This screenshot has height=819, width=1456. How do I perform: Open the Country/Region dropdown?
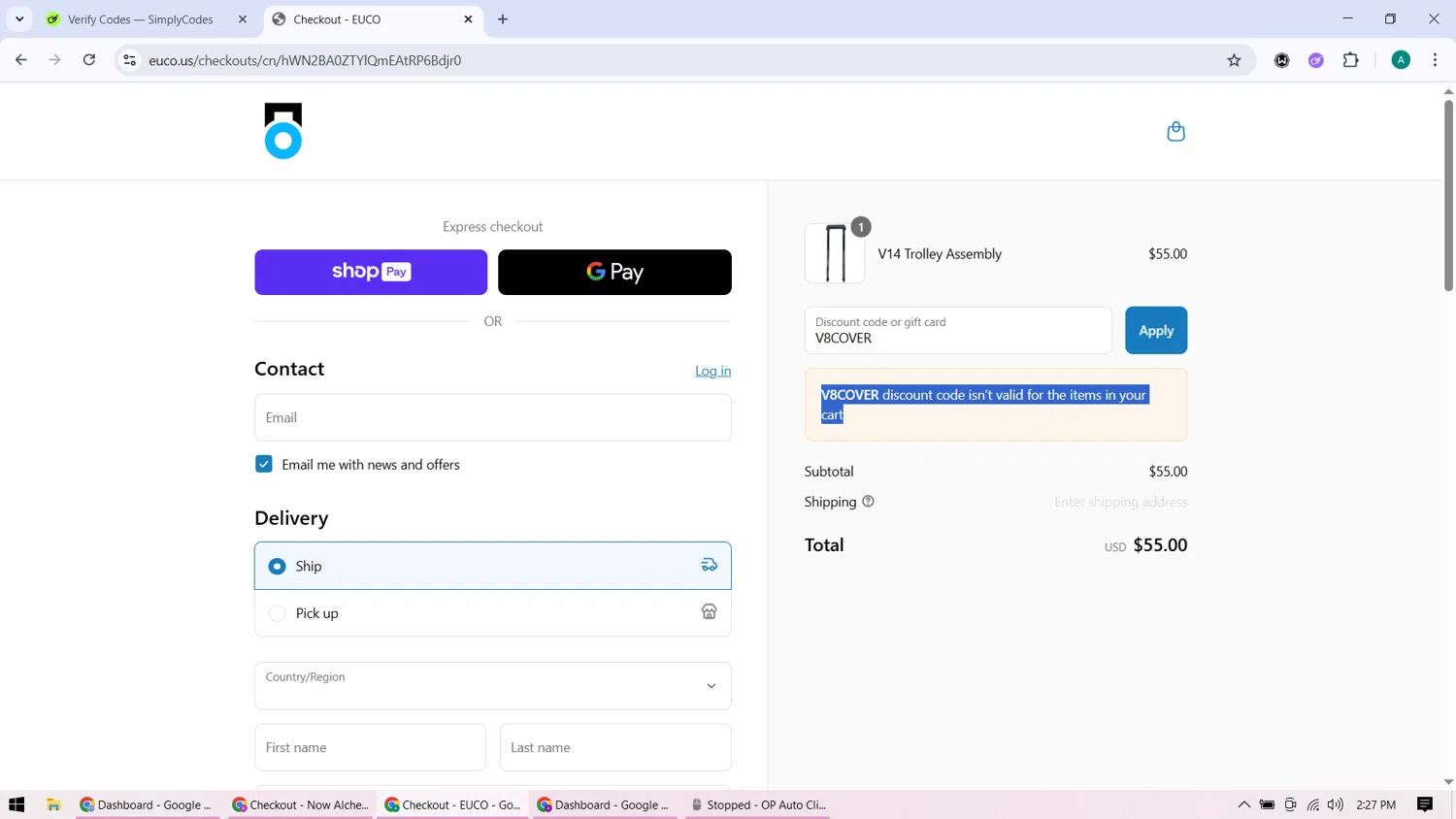point(492,686)
